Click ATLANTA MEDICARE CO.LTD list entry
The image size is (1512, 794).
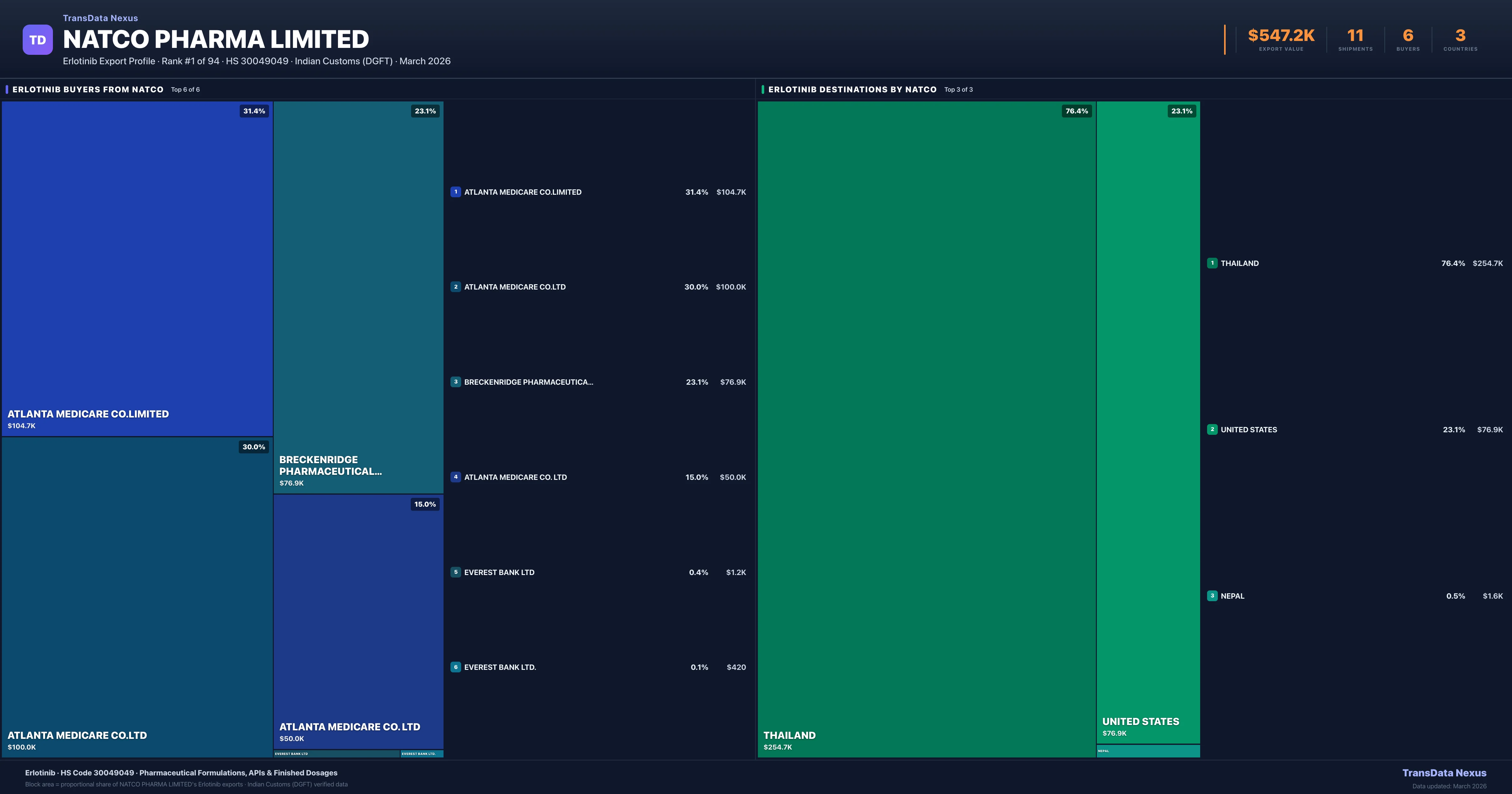coord(515,287)
